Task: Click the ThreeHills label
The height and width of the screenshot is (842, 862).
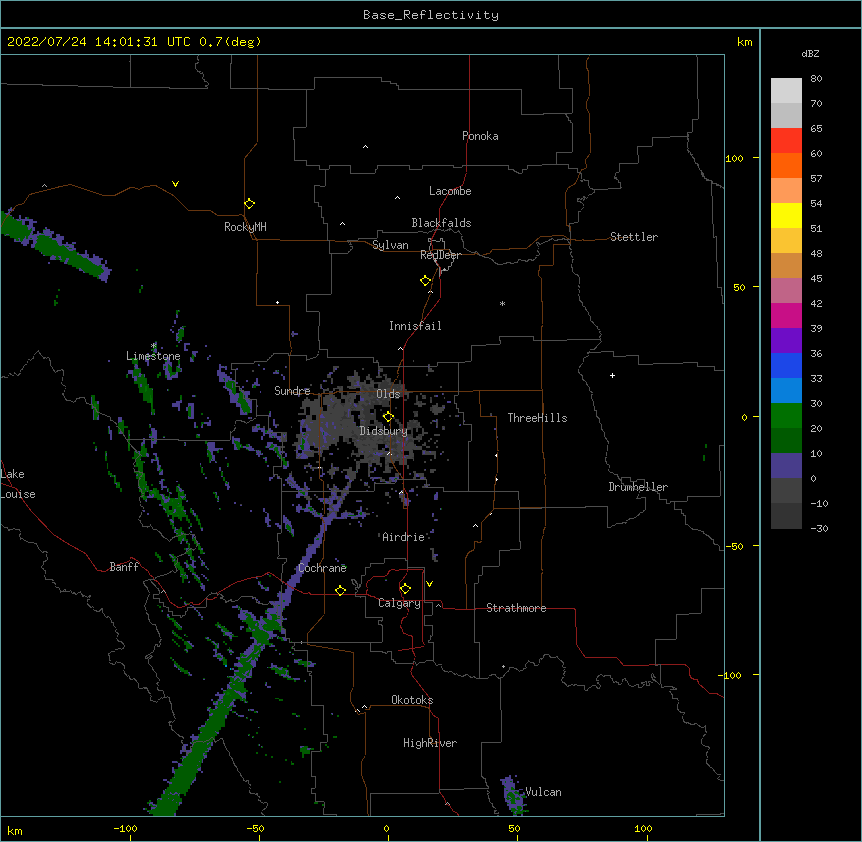Action: coord(537,418)
